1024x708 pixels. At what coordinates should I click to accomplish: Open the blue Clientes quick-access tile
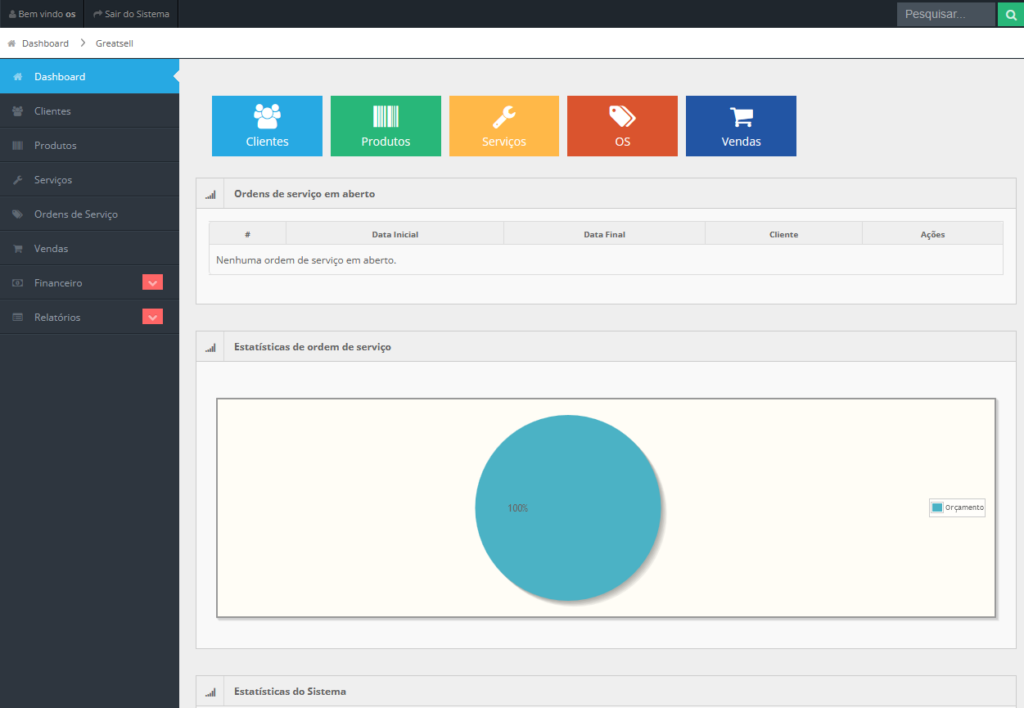[x=267, y=126]
